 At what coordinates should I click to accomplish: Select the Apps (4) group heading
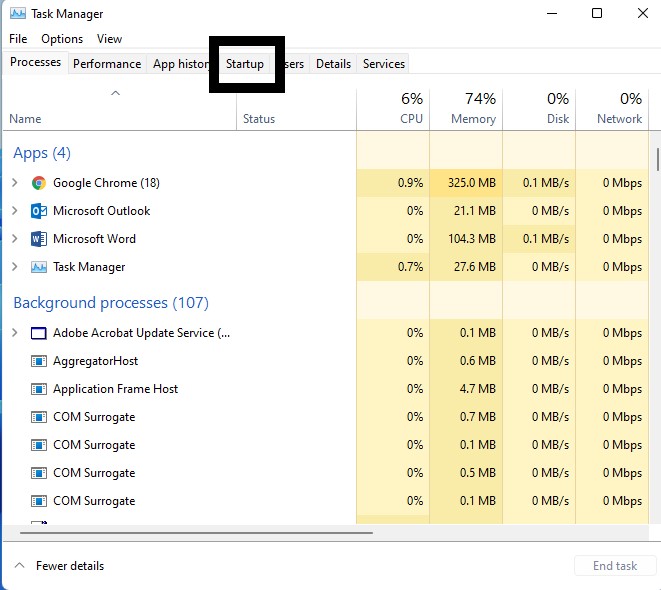[42, 153]
